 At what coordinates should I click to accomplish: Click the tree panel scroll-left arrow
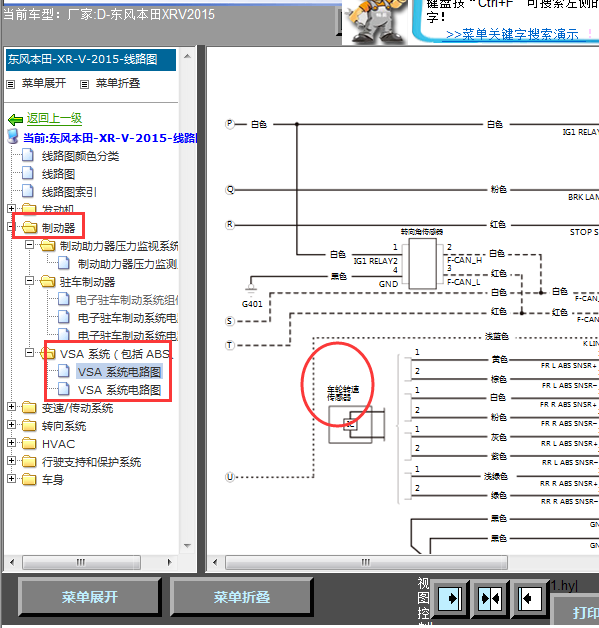12,562
